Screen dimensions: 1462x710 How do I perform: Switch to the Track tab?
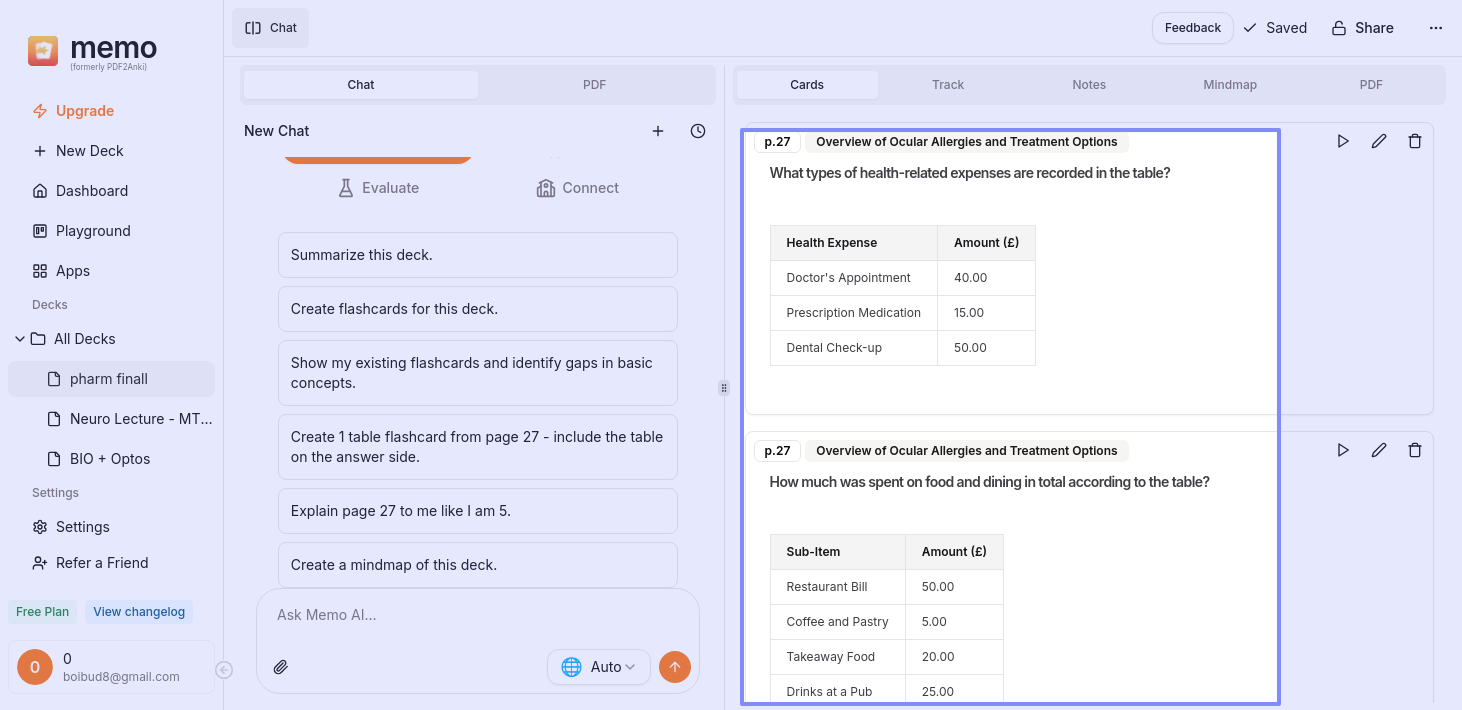[x=947, y=85]
